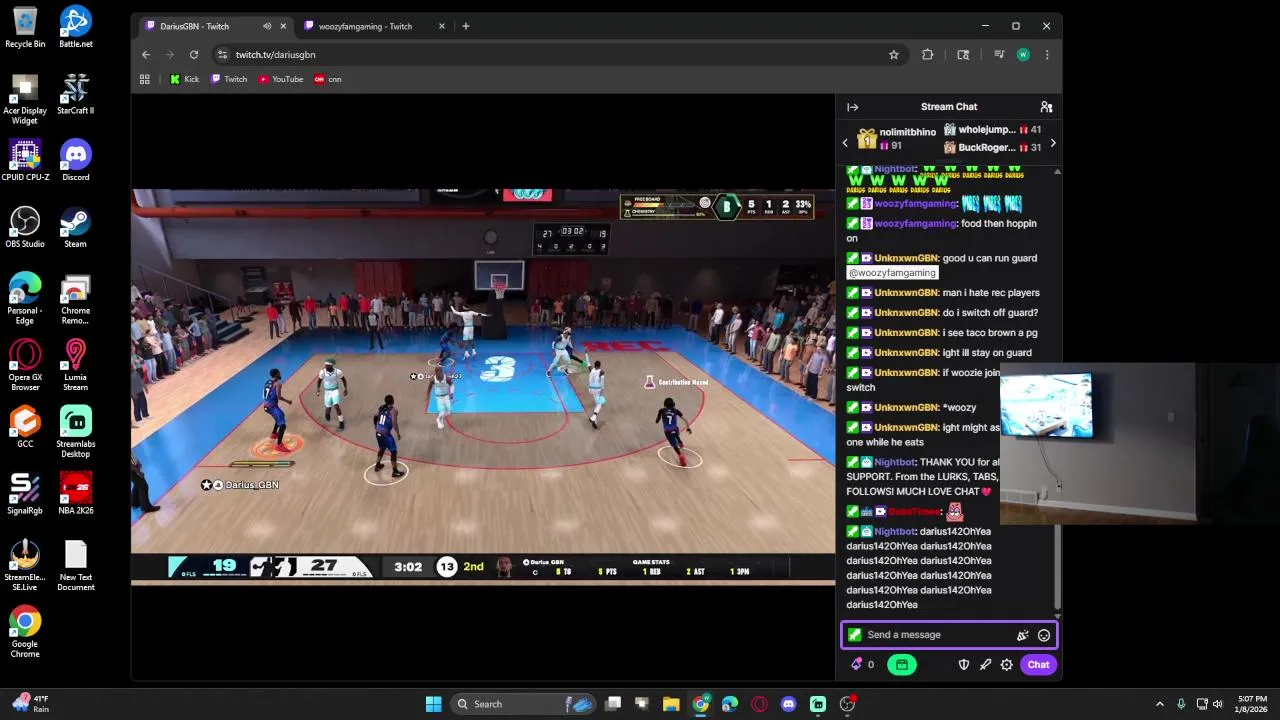
Task: Open SignalRgb desktop shortcut
Action: tap(25, 495)
